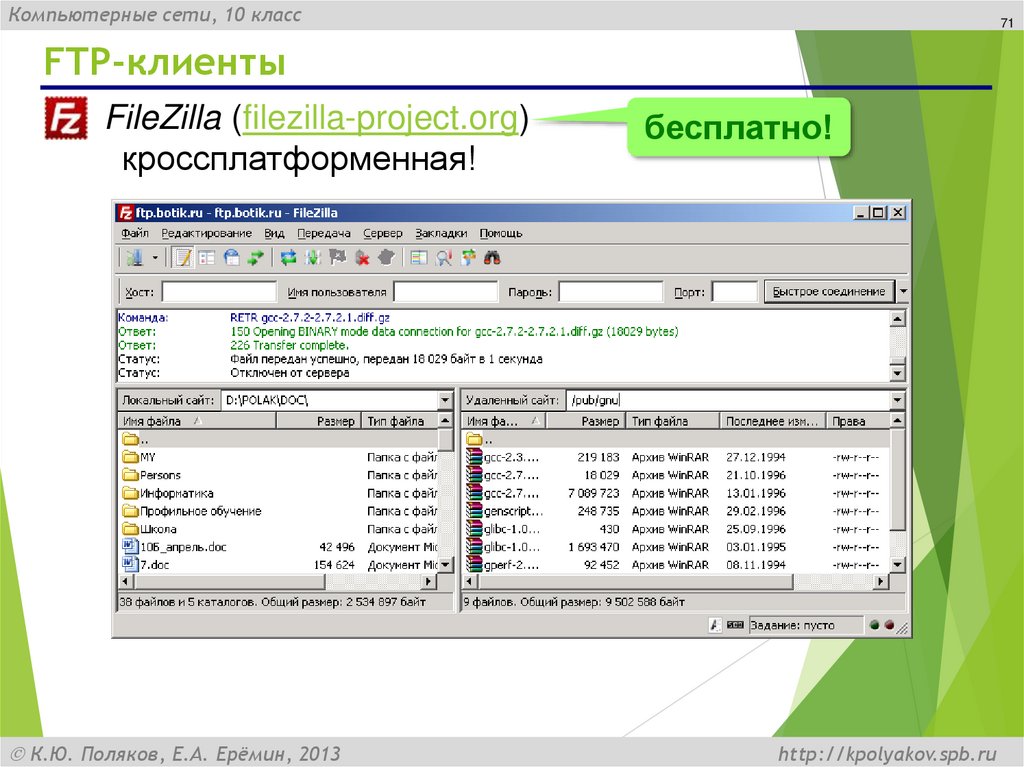Go up via remote parent folder icon
Screen dimensions: 1024x767
click(x=474, y=439)
